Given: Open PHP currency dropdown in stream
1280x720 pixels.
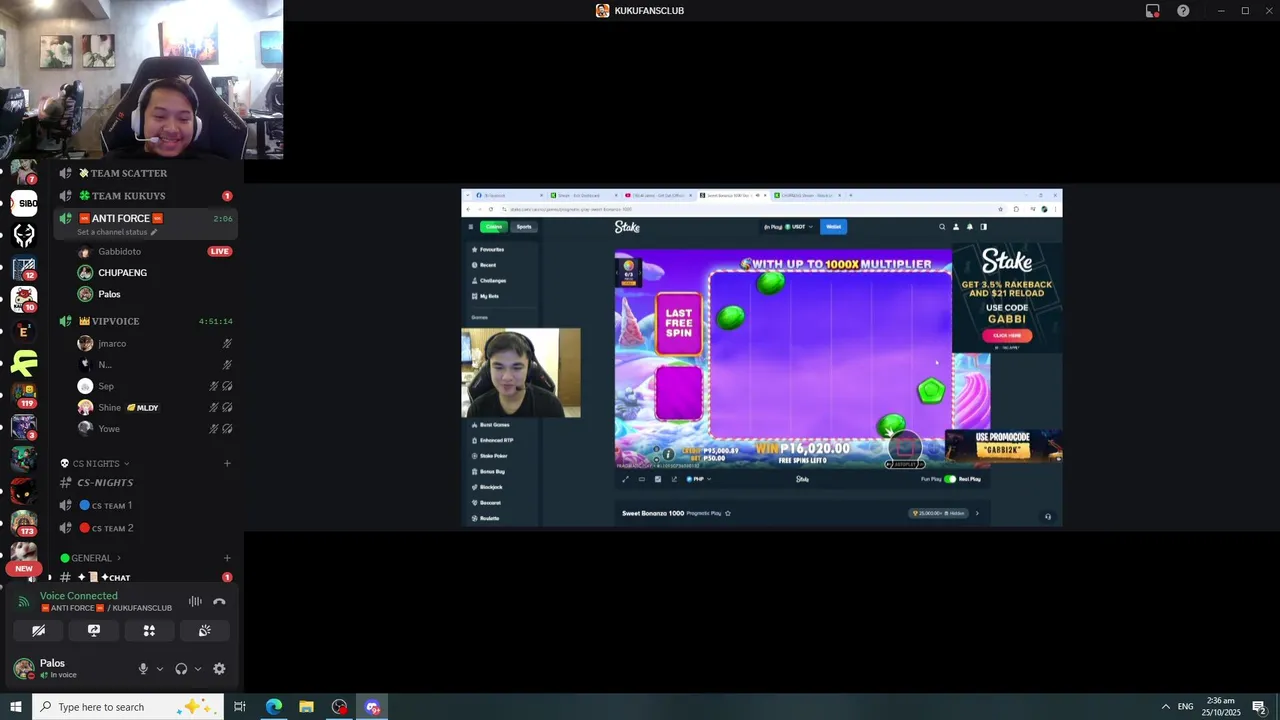Looking at the screenshot, I should [x=699, y=479].
